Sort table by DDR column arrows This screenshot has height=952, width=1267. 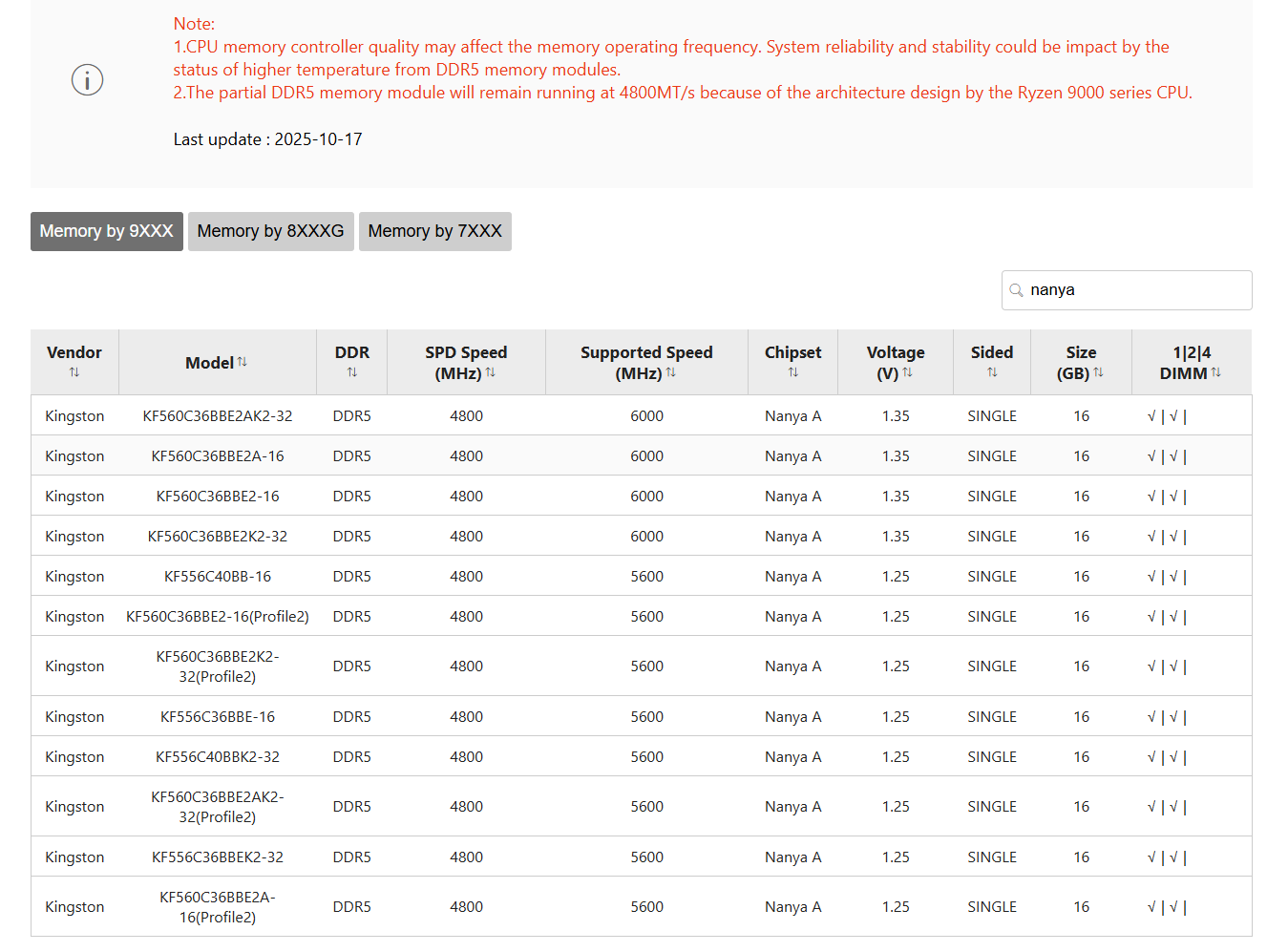pyautogui.click(x=352, y=372)
